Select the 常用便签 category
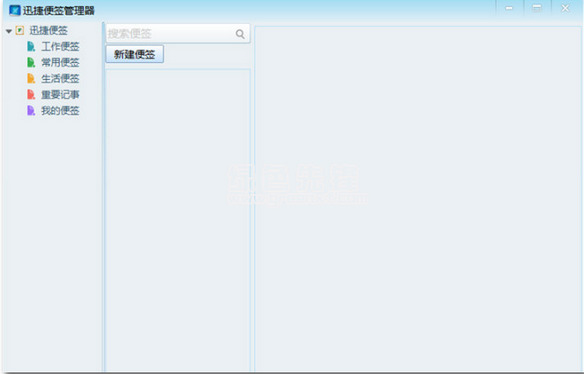The width and height of the screenshot is (584, 374). [x=60, y=63]
